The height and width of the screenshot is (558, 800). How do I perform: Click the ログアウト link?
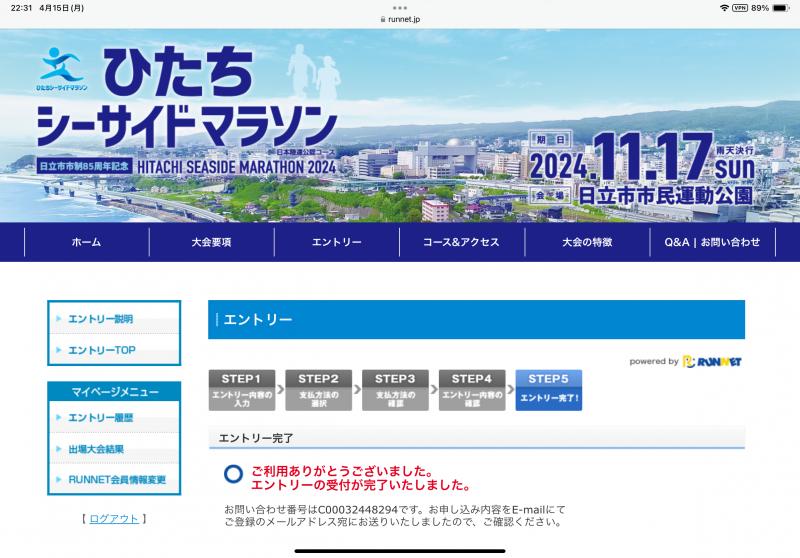pyautogui.click(x=114, y=518)
